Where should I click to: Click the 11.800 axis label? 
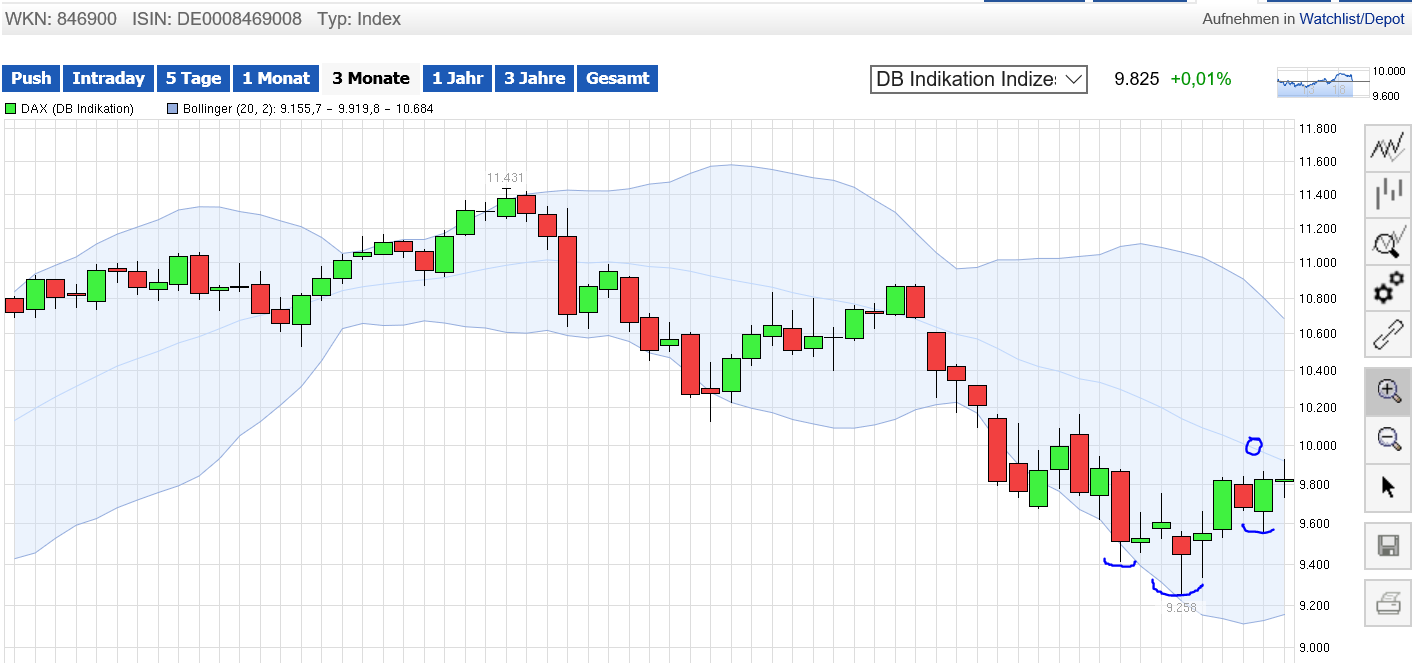pyautogui.click(x=1316, y=129)
